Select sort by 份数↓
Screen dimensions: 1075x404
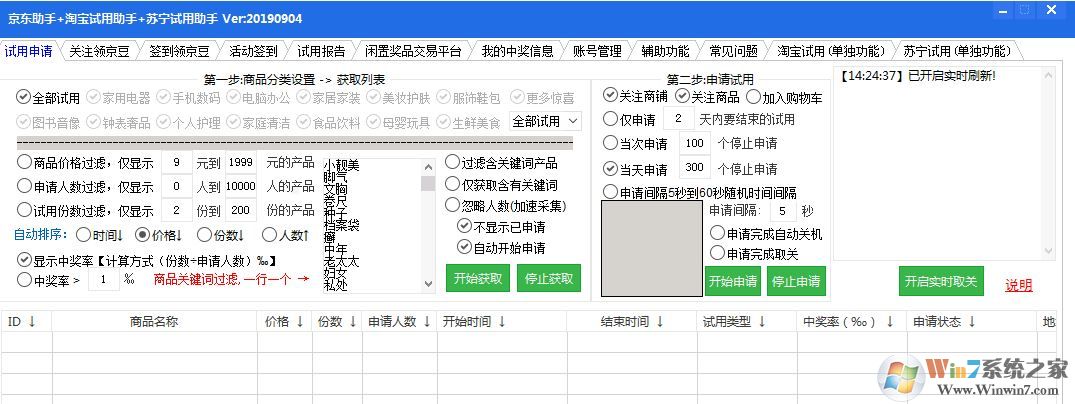click(x=221, y=235)
